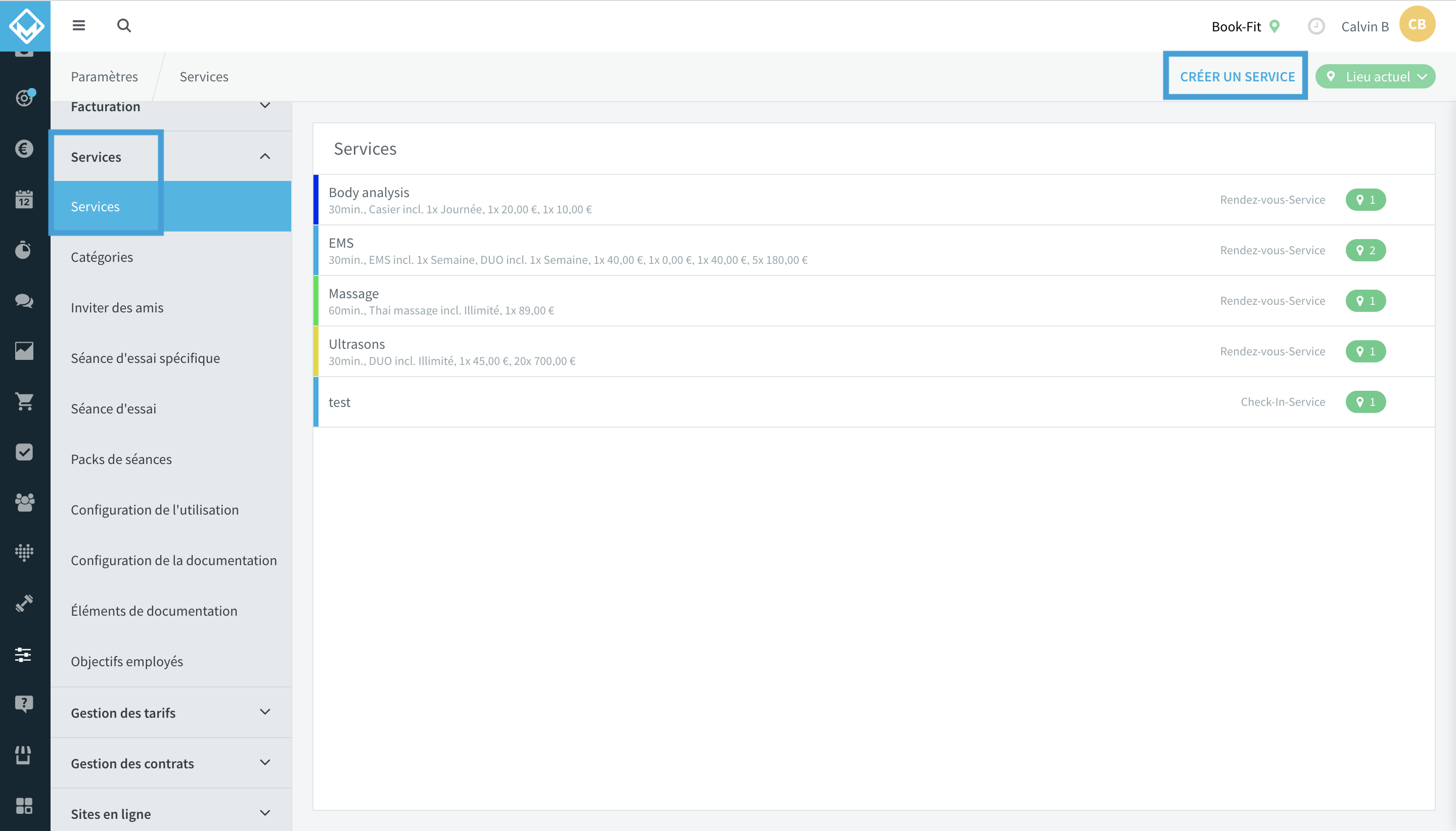Open the euro finance icon in sidebar
The width and height of the screenshot is (1456, 831).
point(24,149)
